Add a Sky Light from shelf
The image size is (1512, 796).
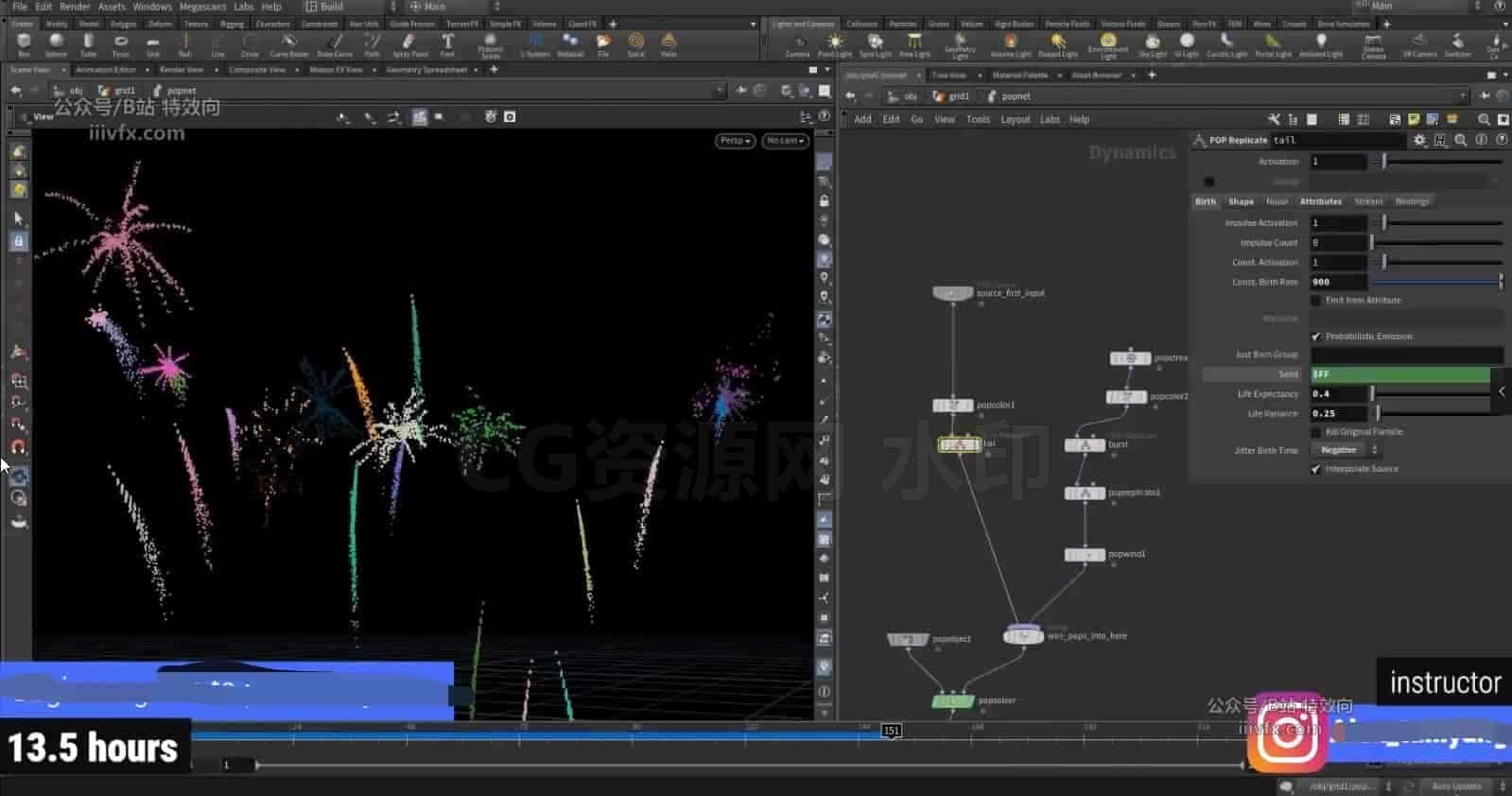tap(1152, 45)
